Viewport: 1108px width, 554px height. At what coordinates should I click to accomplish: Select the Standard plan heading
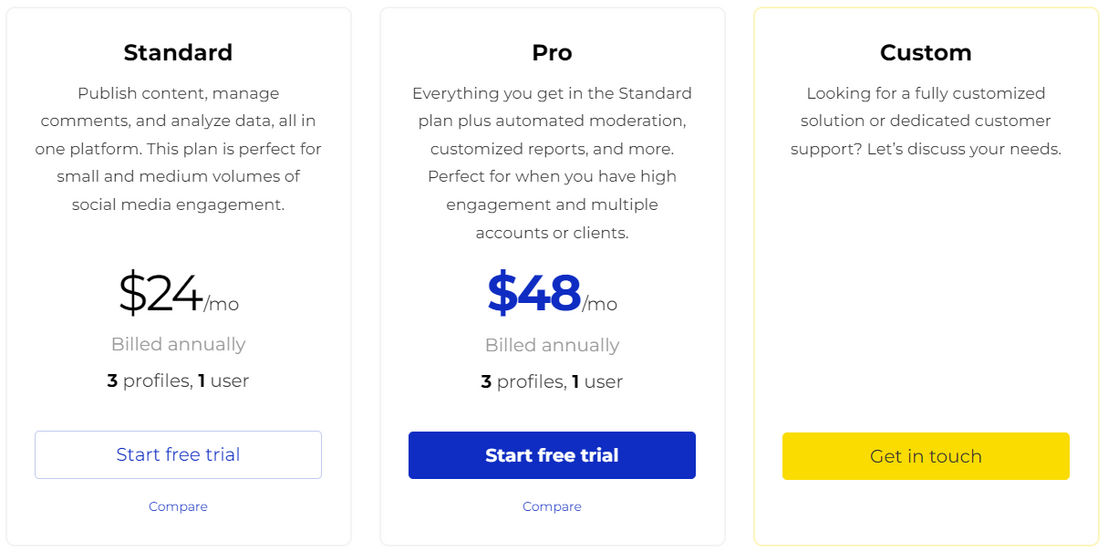click(x=178, y=53)
